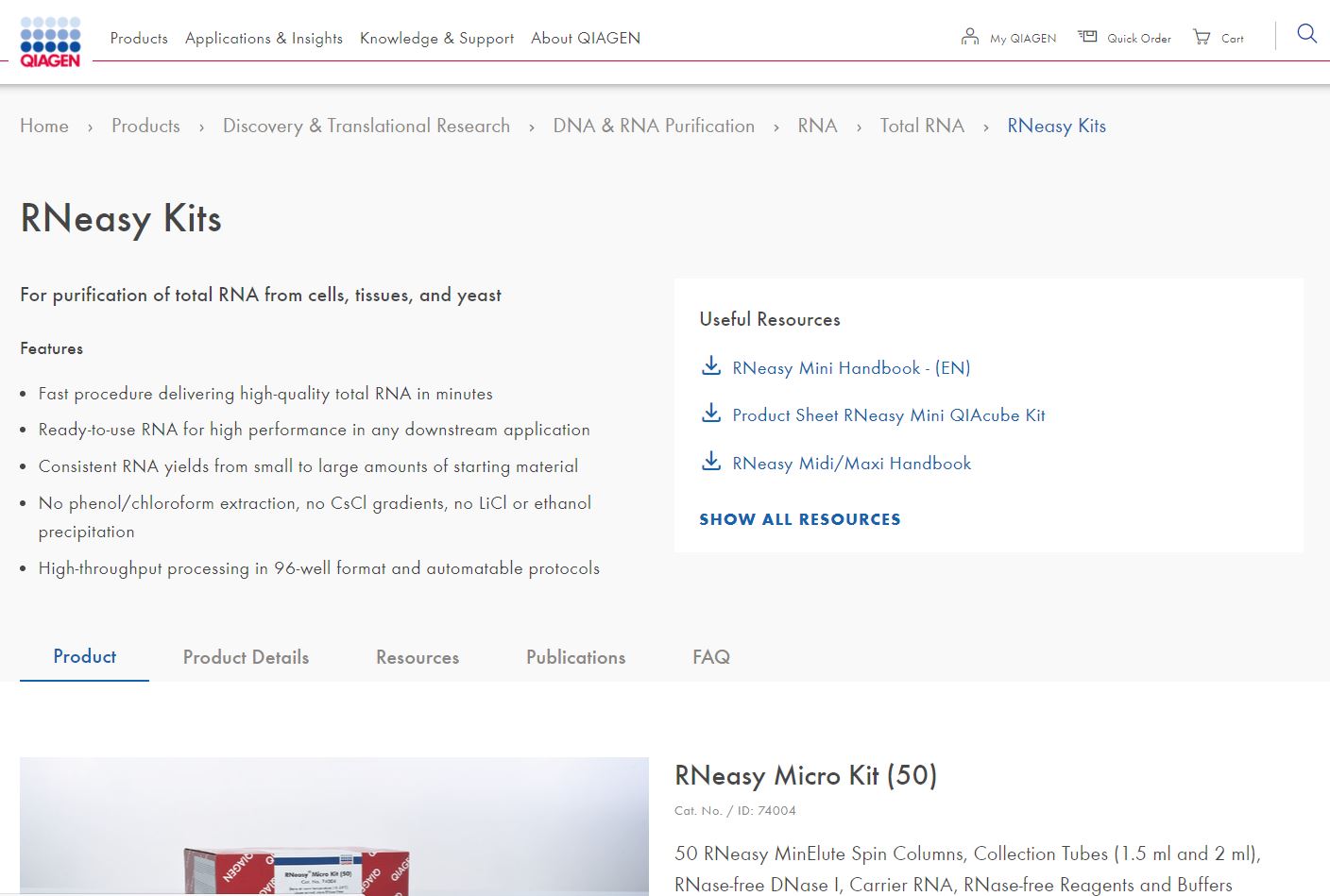The image size is (1330, 896).
Task: Open the RNeasy Mini Handbook link
Action: (851, 367)
